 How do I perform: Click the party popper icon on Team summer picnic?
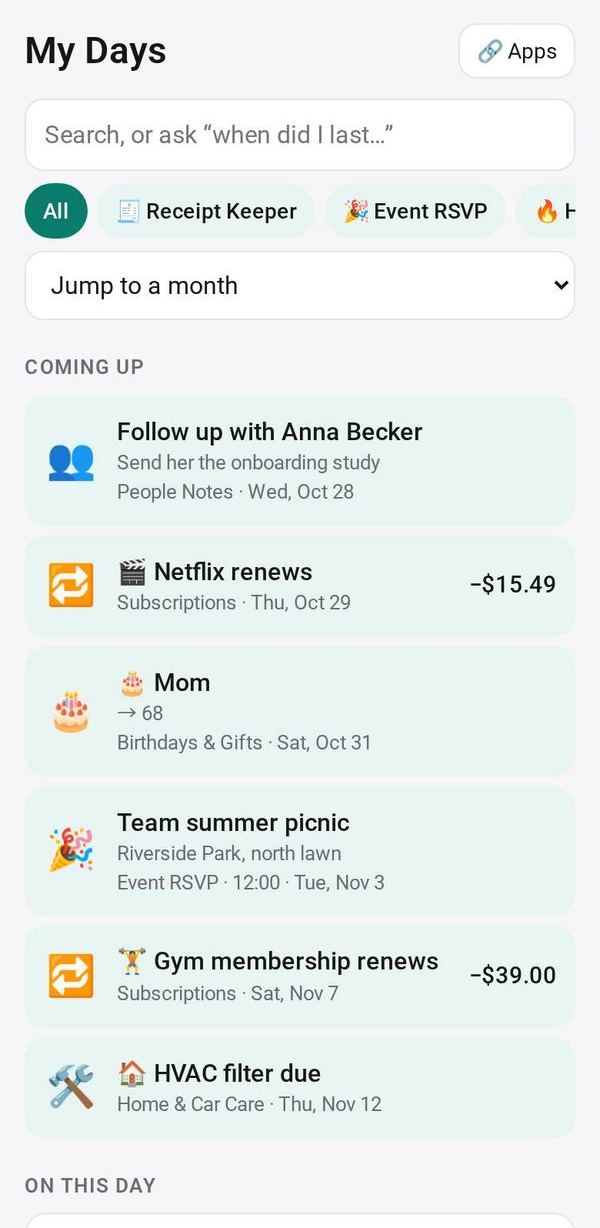(71, 851)
